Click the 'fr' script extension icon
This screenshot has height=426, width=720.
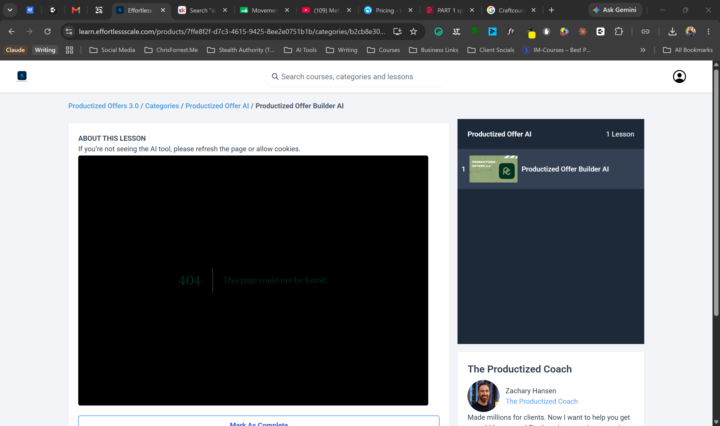pos(510,31)
